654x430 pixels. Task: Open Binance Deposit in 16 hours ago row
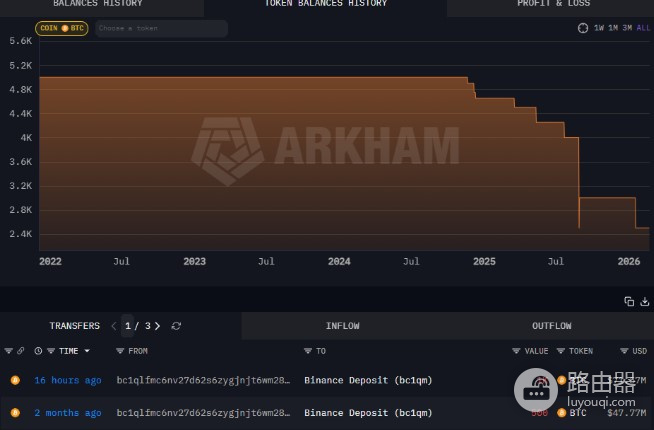368,380
